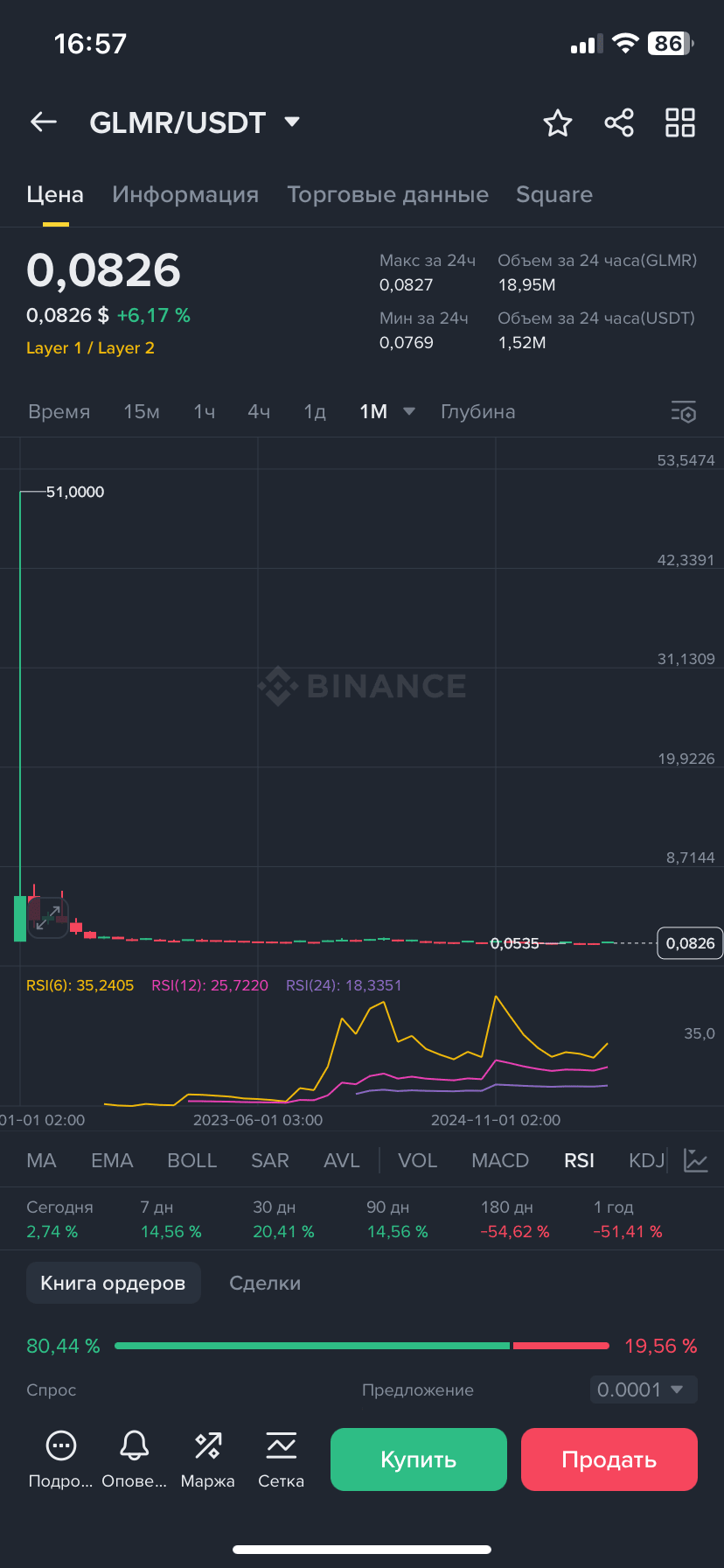Switch to the Сделки tab
The image size is (724, 1568).
(x=265, y=1282)
